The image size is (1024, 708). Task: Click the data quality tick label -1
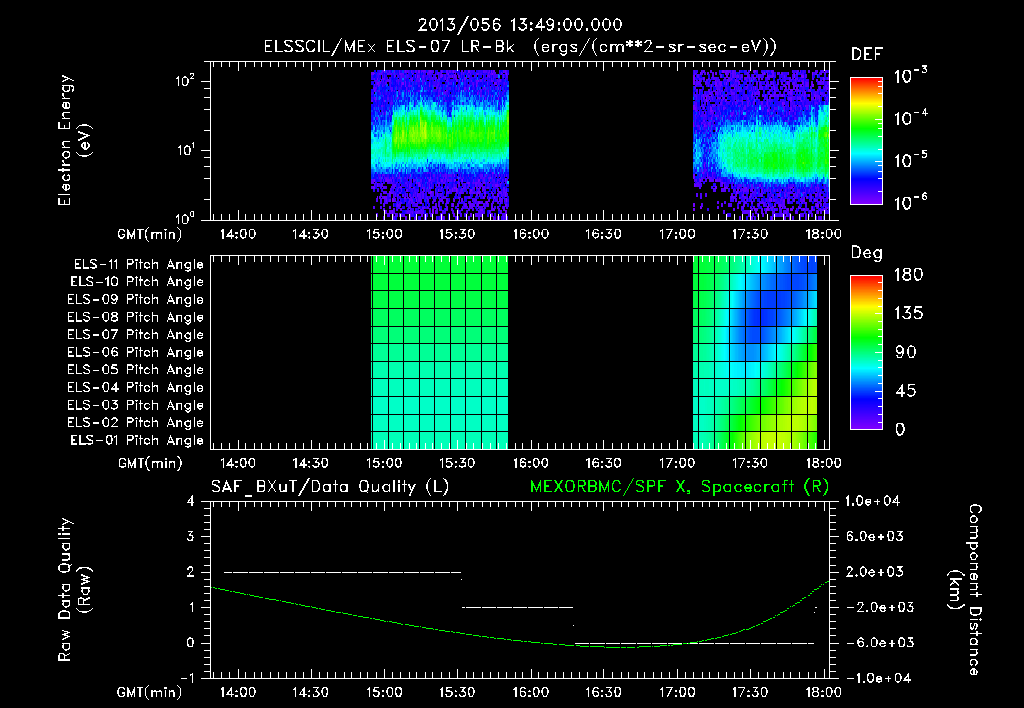pos(187,678)
